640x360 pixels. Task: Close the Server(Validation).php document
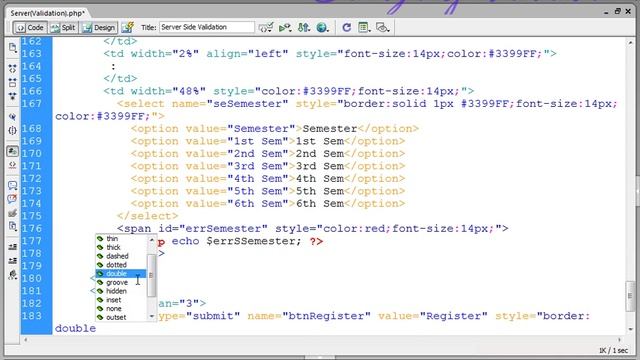click(629, 12)
